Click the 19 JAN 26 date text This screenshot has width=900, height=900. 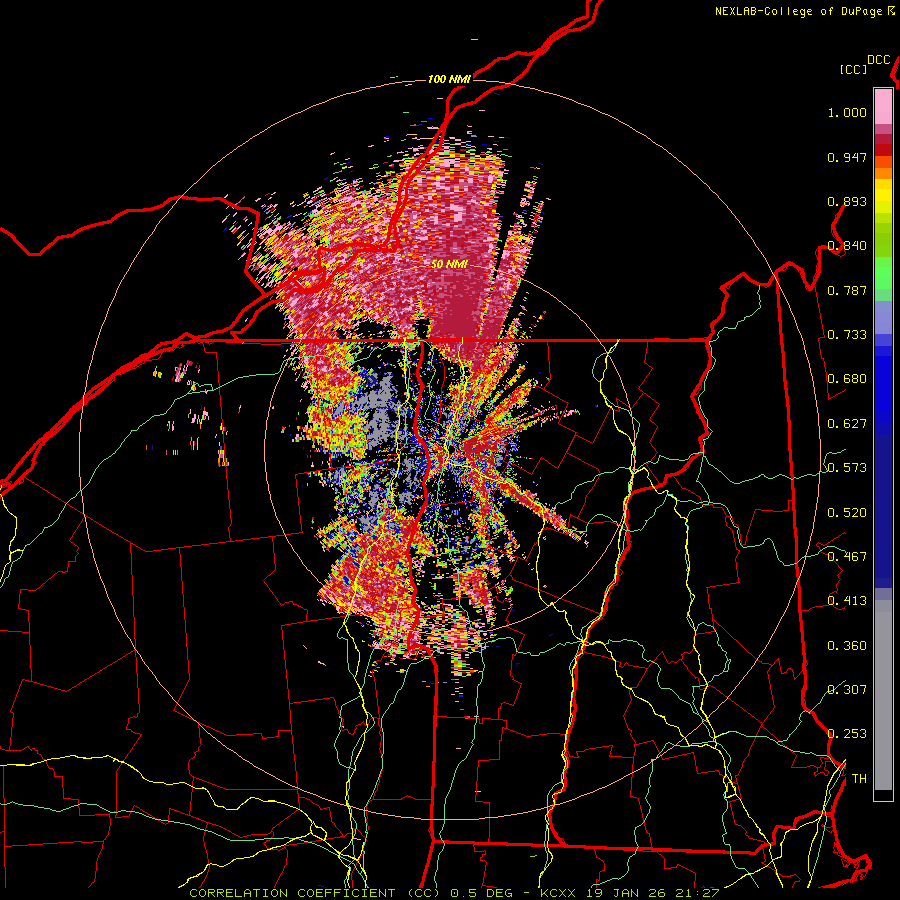pyautogui.click(x=626, y=893)
